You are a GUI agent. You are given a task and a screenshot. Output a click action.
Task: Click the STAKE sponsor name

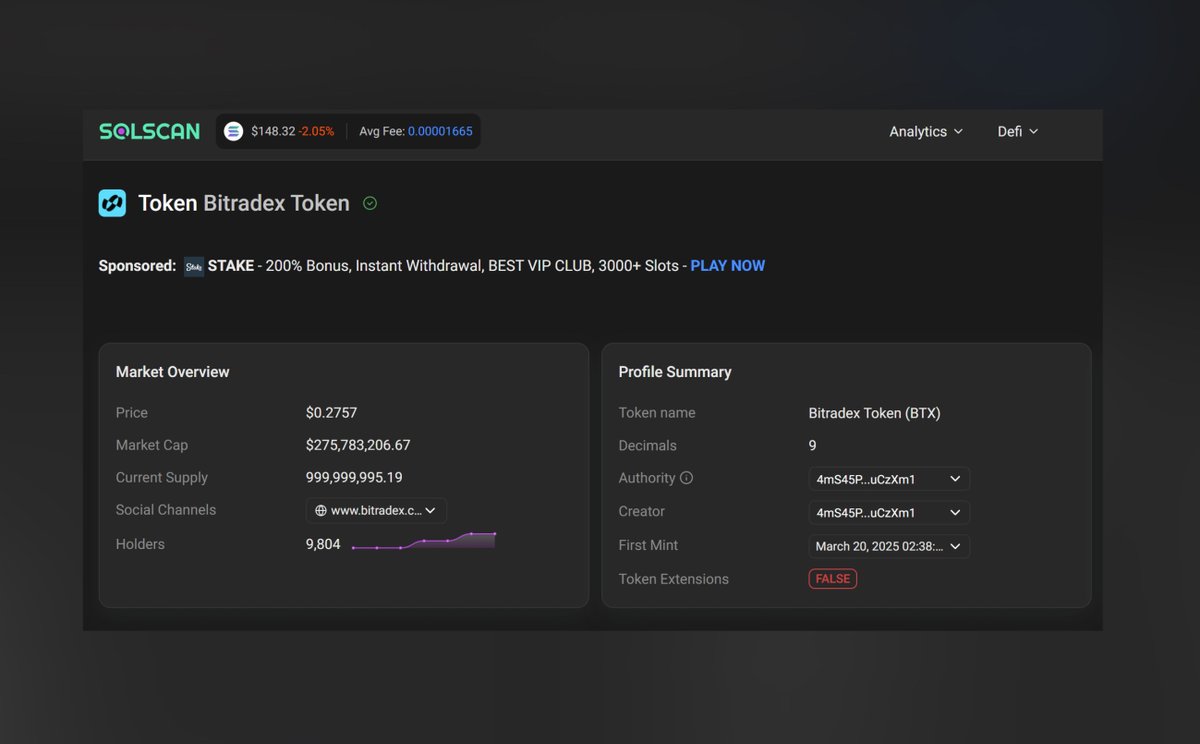point(231,266)
